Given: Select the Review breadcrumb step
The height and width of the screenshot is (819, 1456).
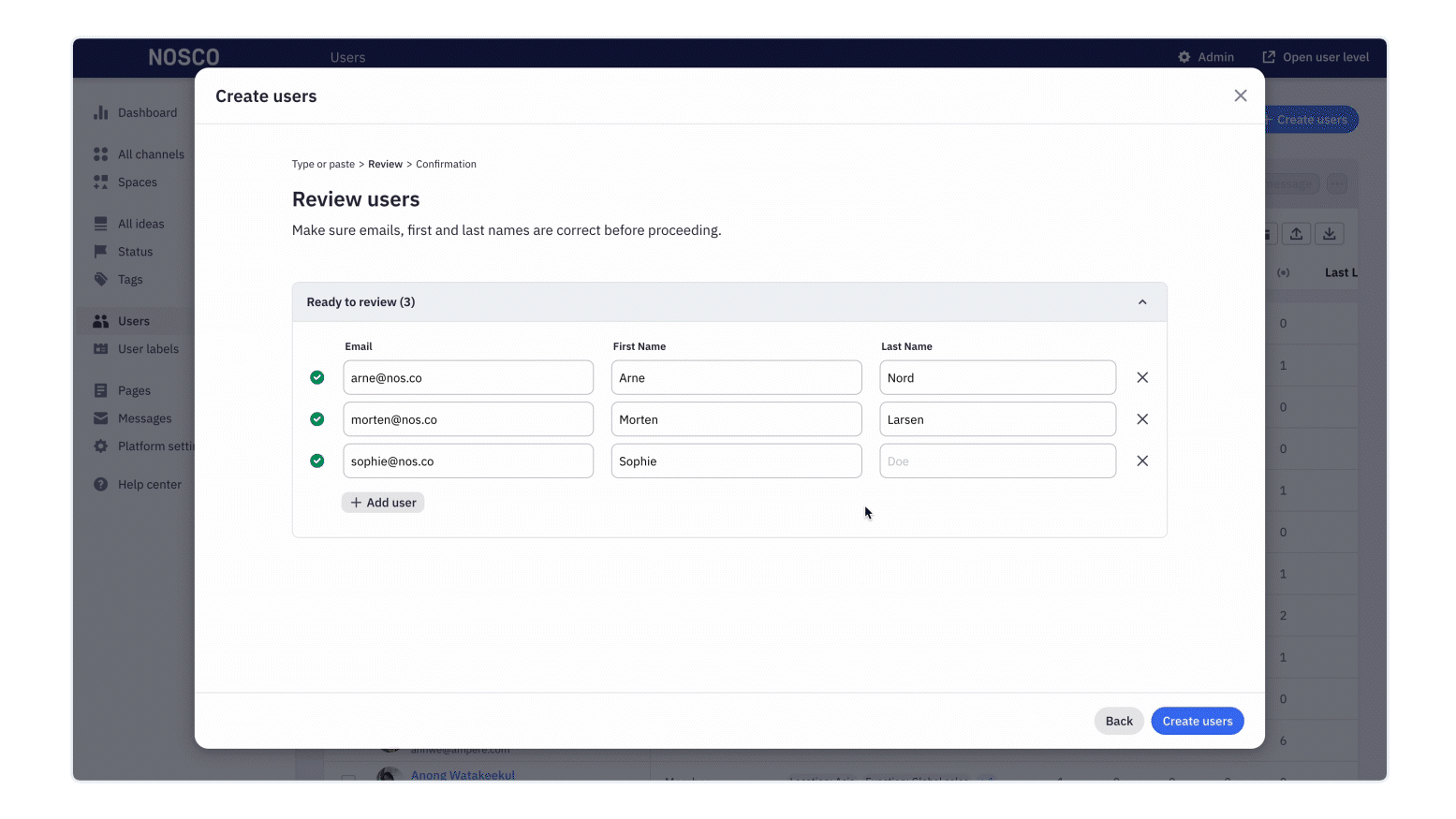Looking at the screenshot, I should [x=385, y=164].
